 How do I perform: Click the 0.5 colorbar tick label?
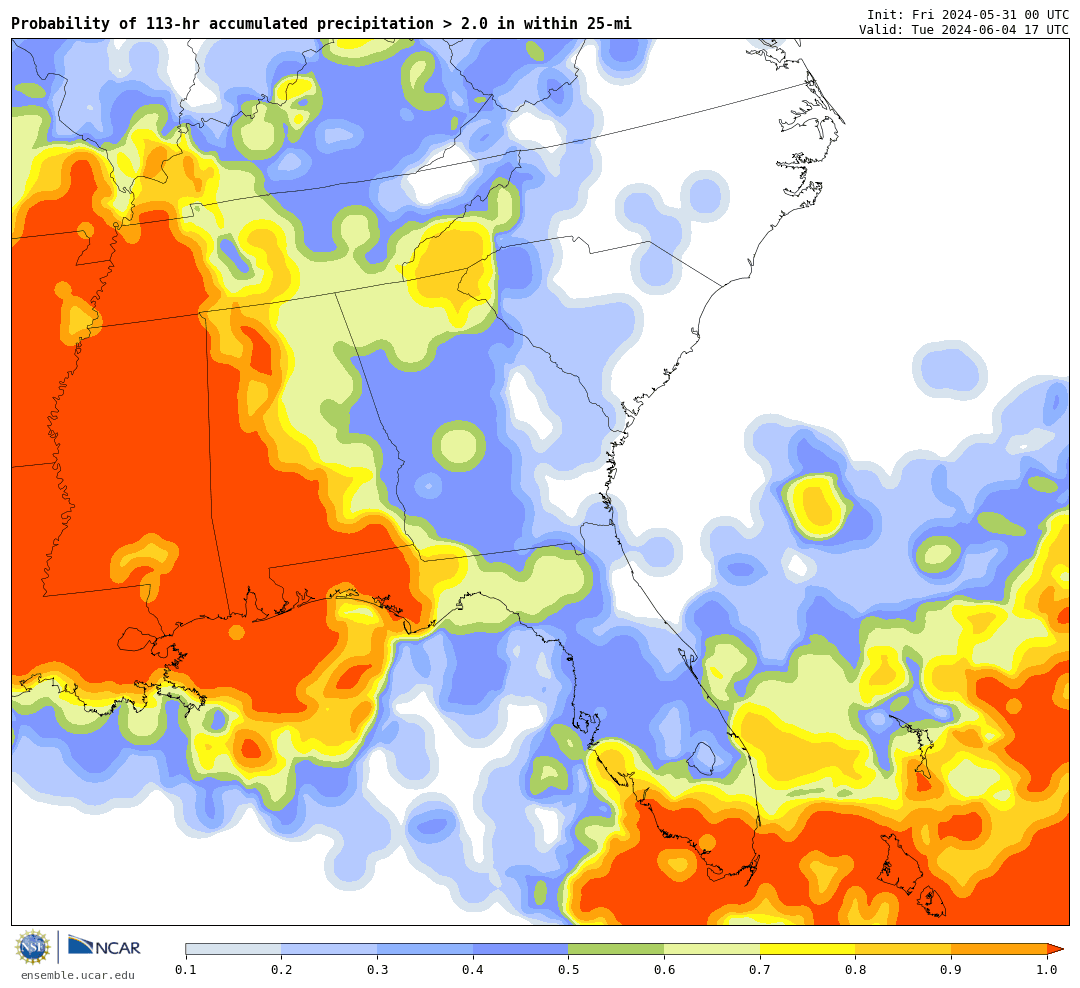tap(569, 970)
